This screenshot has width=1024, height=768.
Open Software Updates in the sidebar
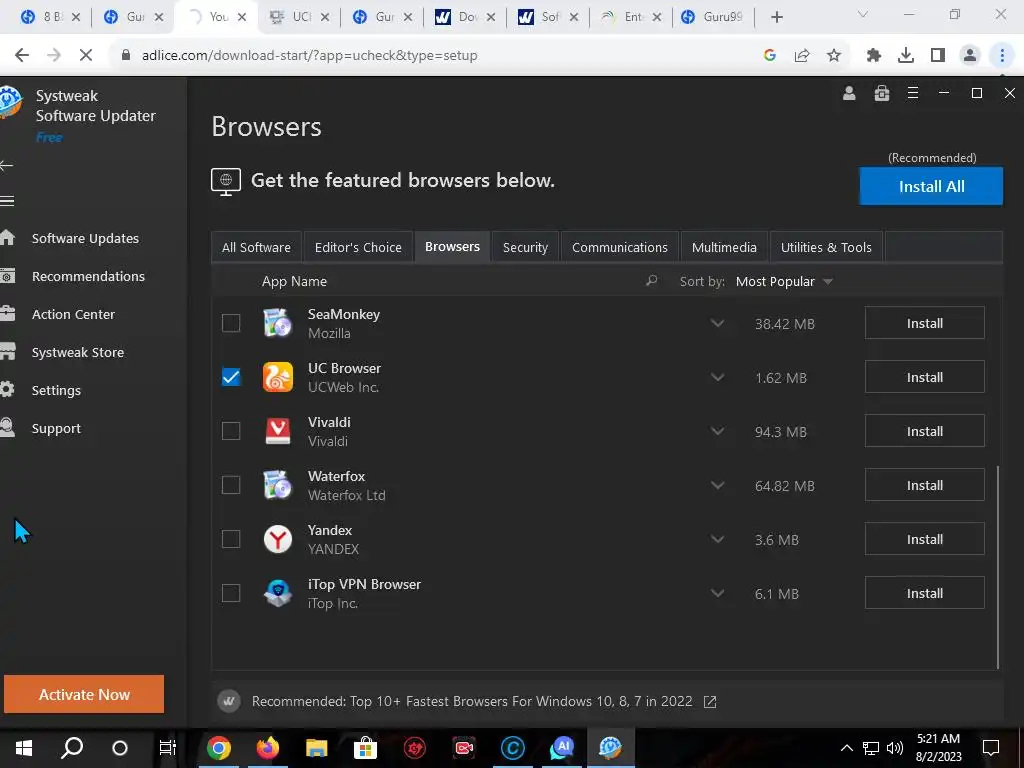85,238
